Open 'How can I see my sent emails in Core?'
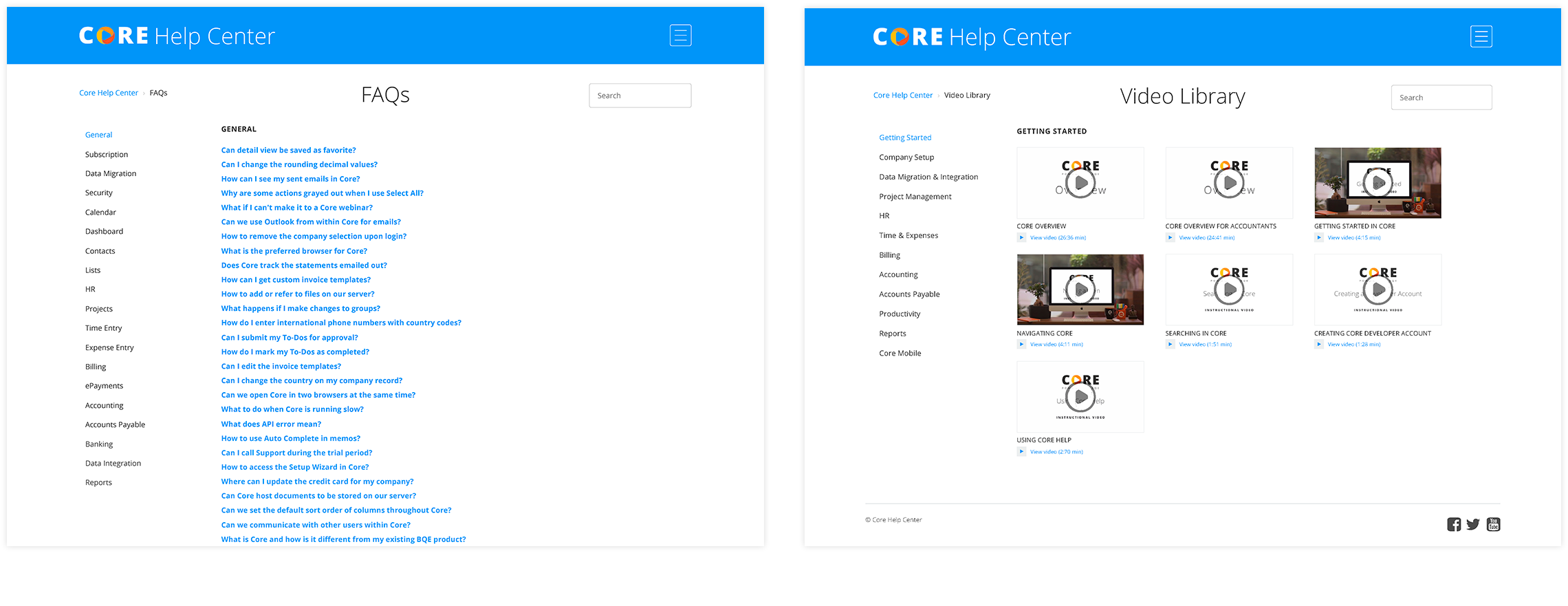Image resolution: width=1568 pixels, height=606 pixels. tap(290, 179)
